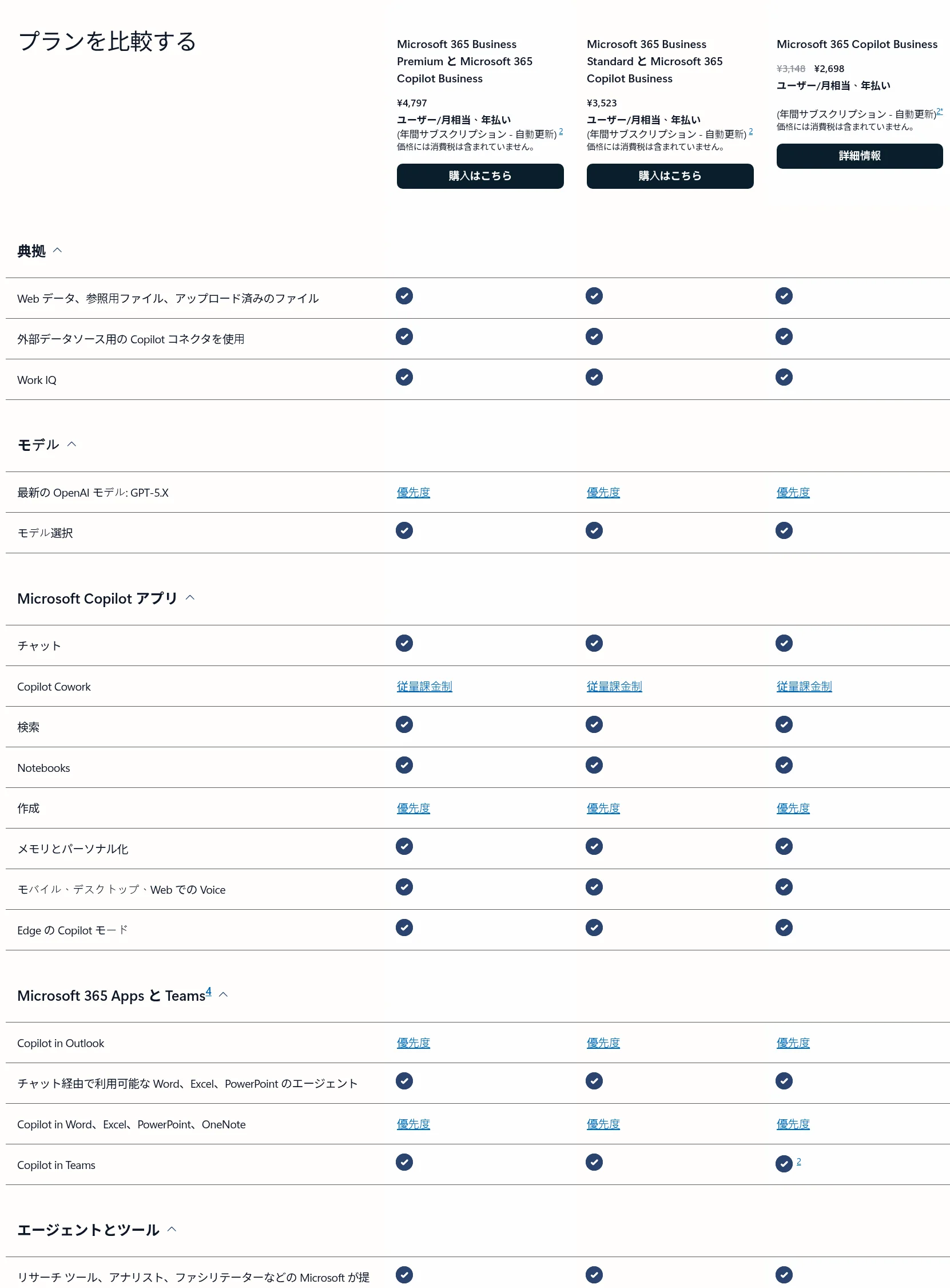Click Work IQ checkmark in Copilot Business column
The width and height of the screenshot is (950, 1288).
(x=784, y=378)
